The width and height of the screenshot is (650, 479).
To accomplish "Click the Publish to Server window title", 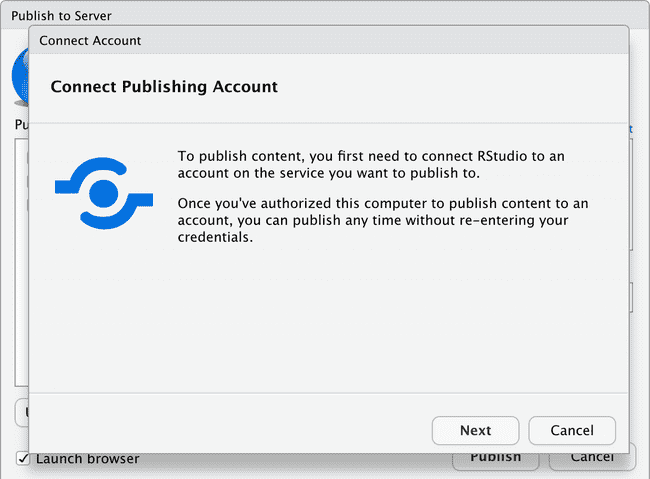I will pyautogui.click(x=61, y=16).
